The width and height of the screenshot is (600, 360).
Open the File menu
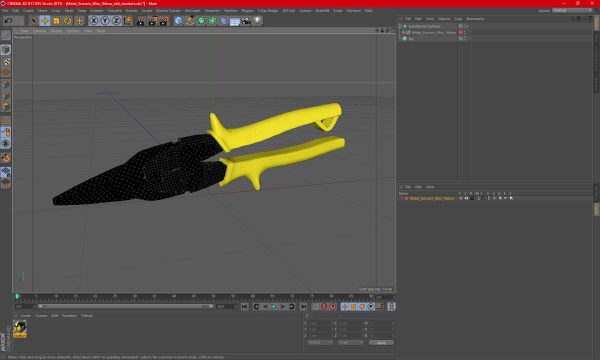5,11
